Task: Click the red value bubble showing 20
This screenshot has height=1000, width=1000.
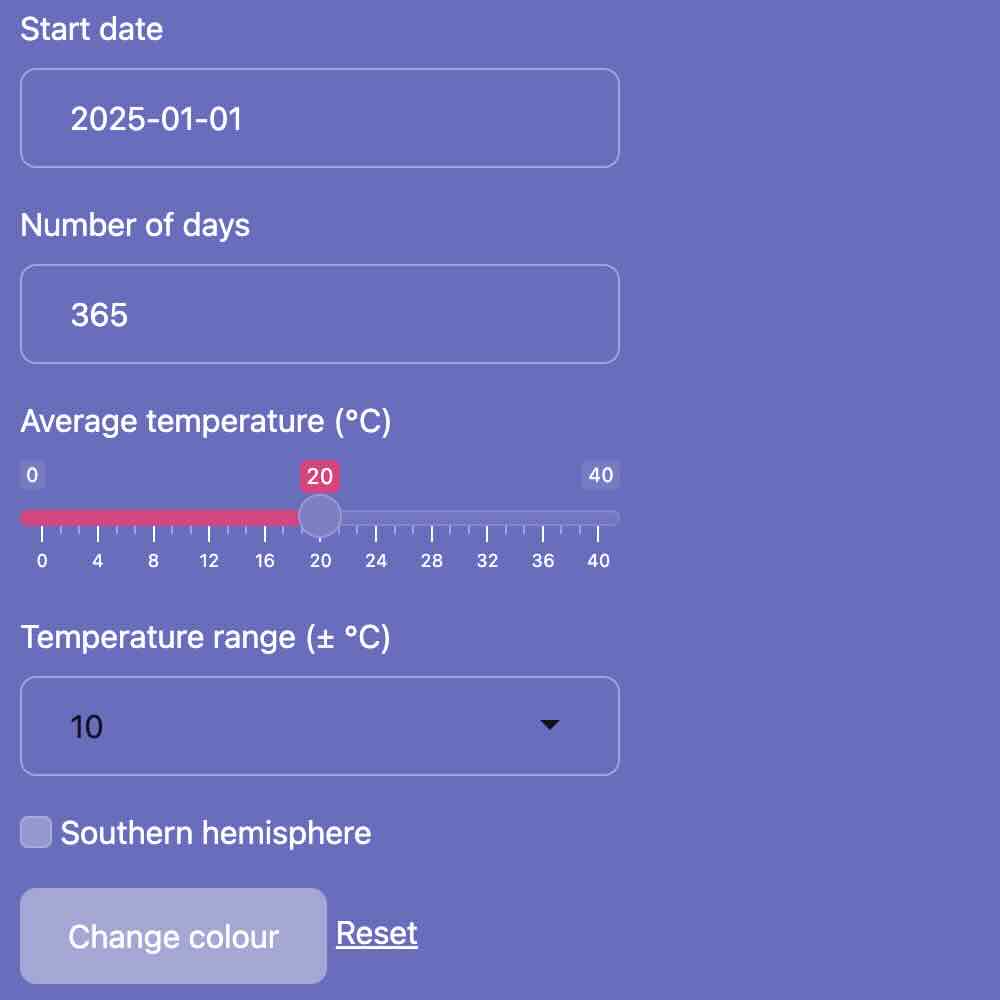Action: point(320,476)
